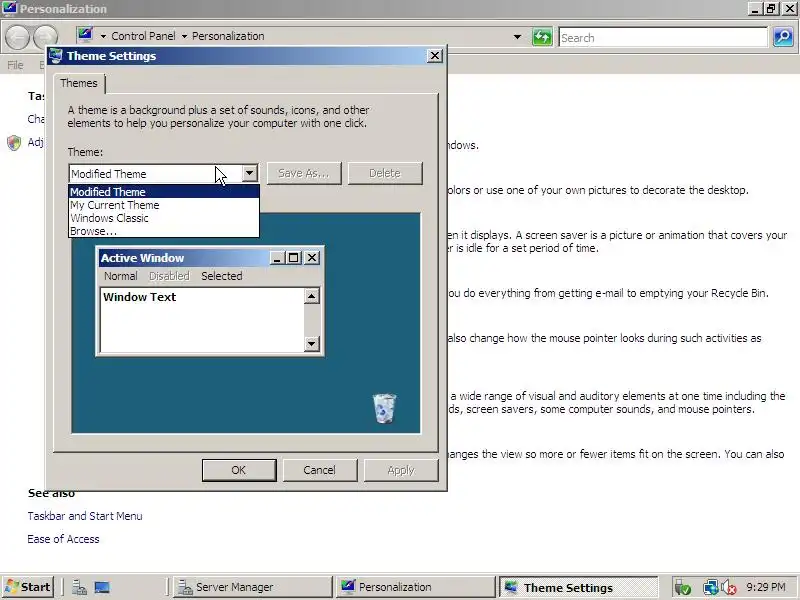This screenshot has width=800, height=600.
Task: Expand arrow before Control Panel breadcrumb
Action: [103, 36]
